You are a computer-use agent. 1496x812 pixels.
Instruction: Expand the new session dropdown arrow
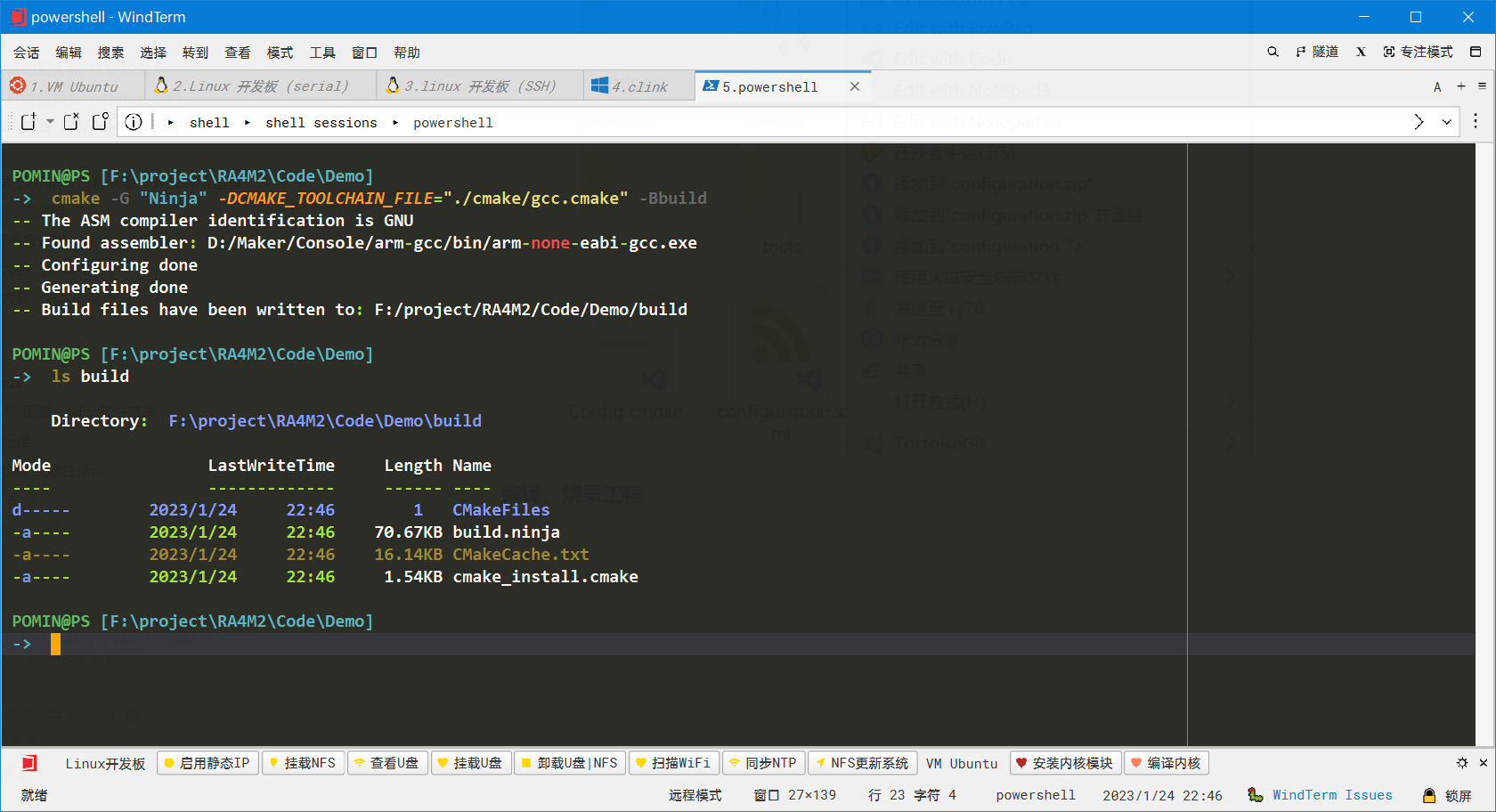tap(50, 122)
